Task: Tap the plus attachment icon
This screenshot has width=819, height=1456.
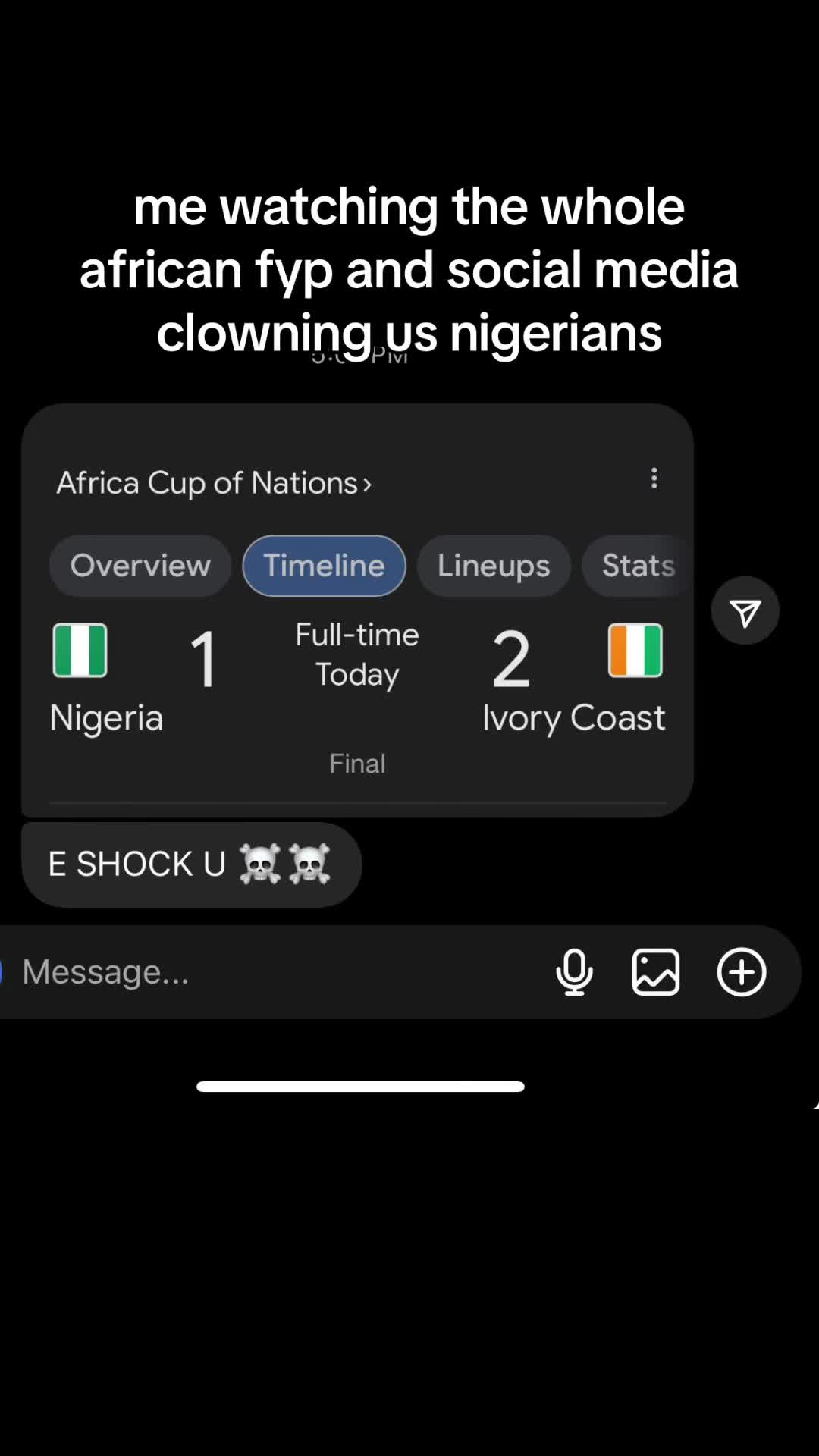Action: point(742,972)
